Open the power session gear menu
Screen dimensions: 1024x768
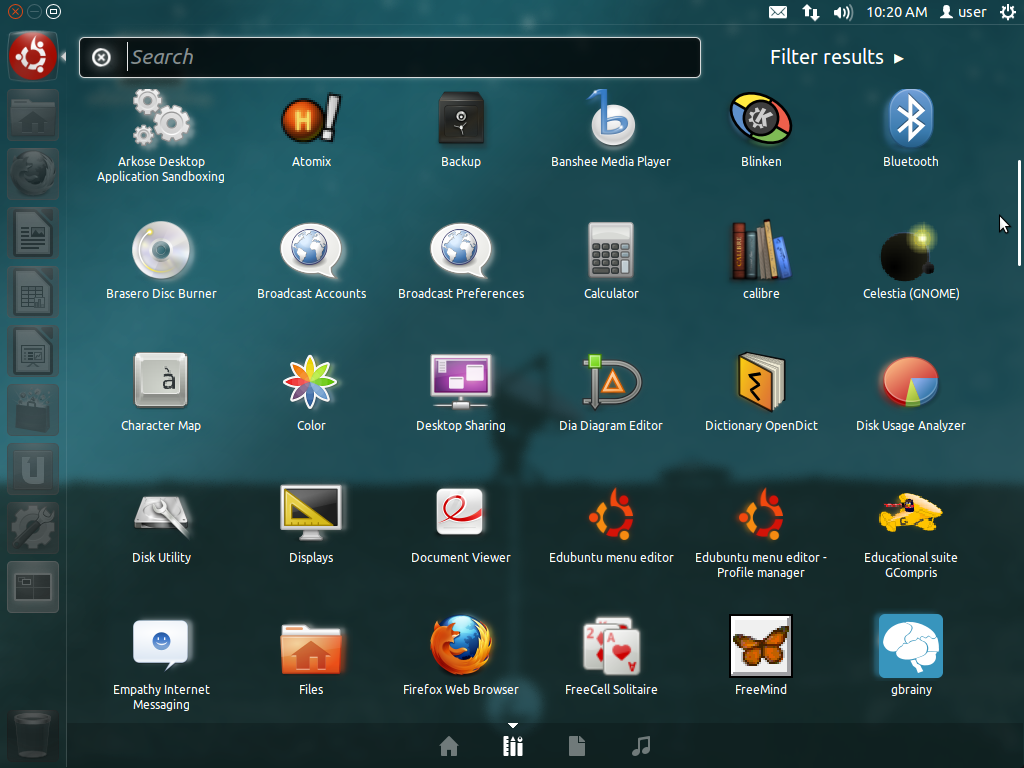pos(1008,12)
